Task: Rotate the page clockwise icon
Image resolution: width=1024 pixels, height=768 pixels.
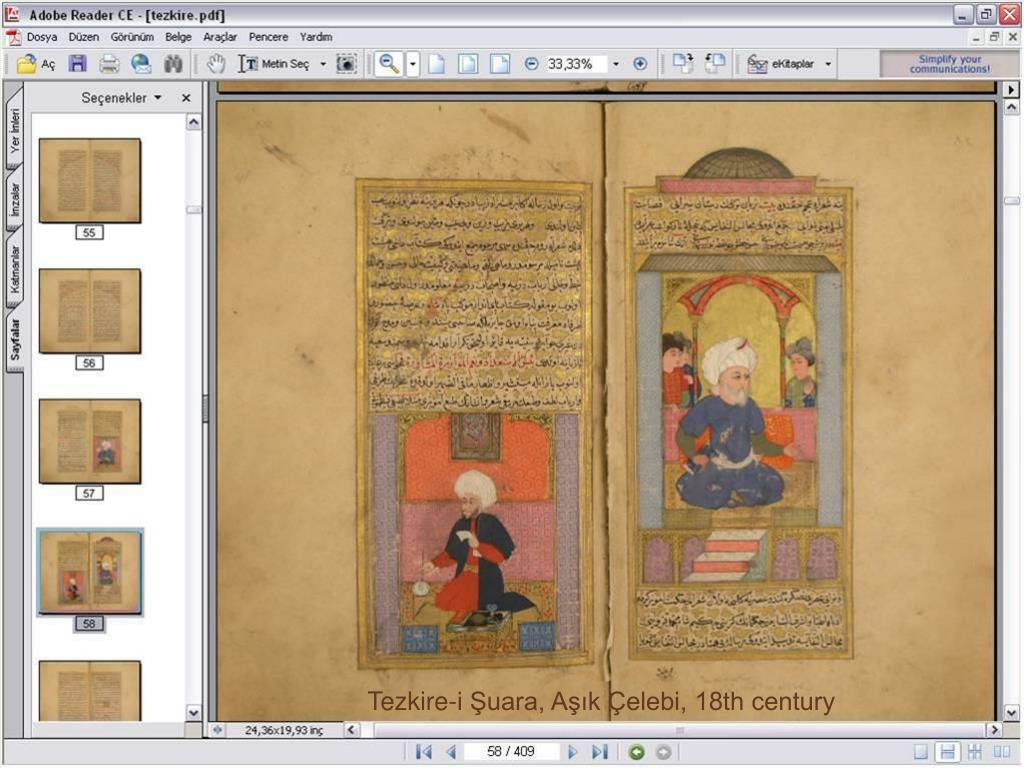Action: [x=682, y=64]
